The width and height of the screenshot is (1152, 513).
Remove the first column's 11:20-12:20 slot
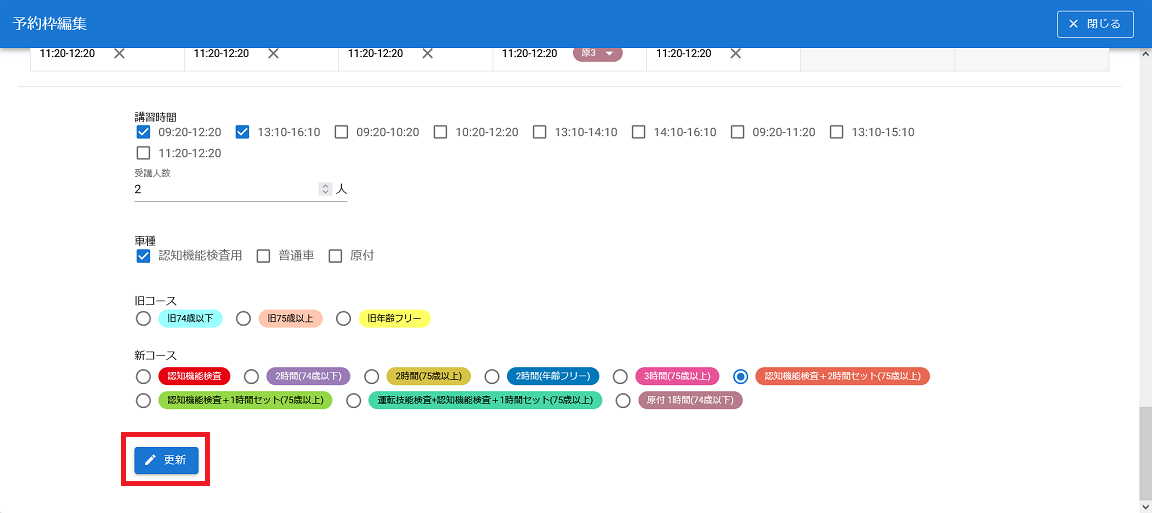tap(119, 54)
